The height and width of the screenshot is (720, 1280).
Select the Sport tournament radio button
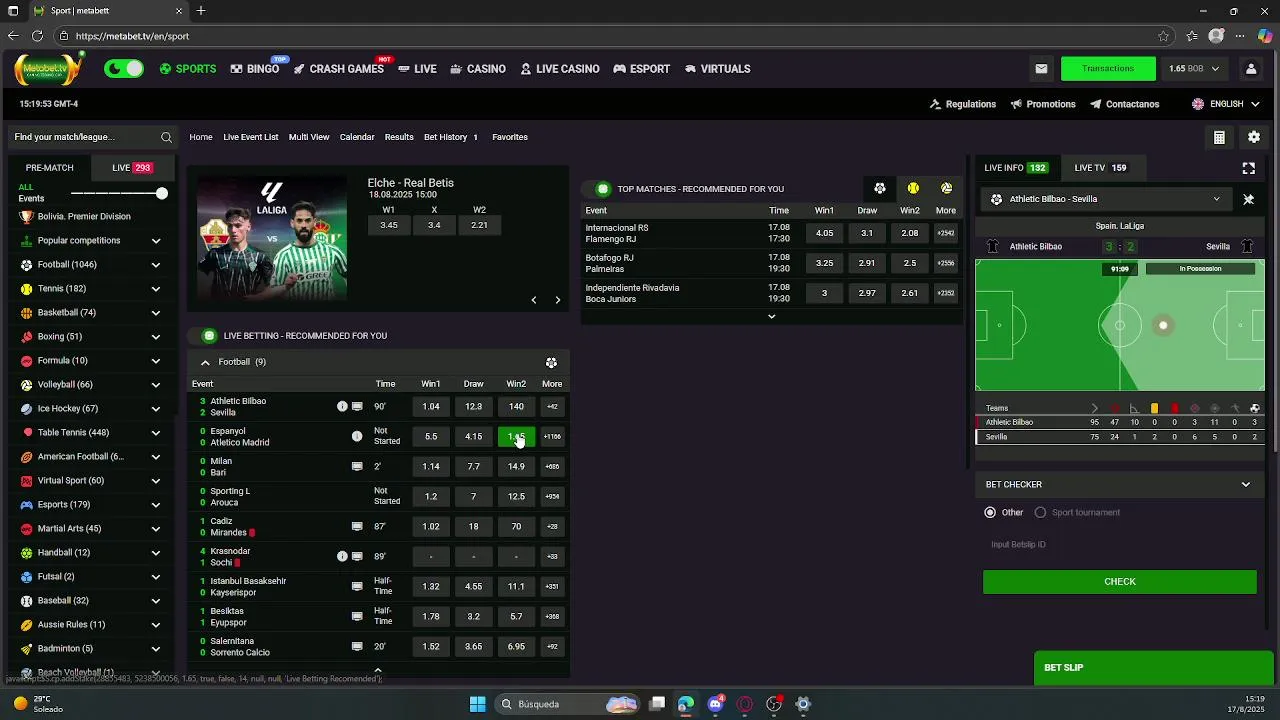[1040, 512]
